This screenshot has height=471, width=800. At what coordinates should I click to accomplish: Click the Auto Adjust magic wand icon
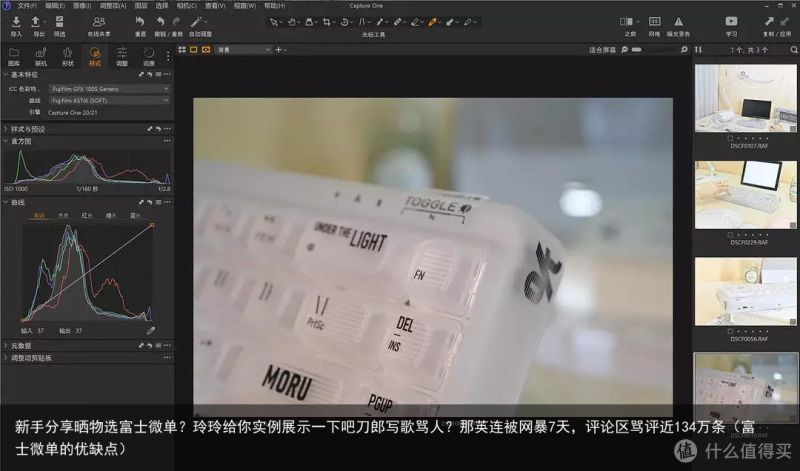tap(196, 22)
